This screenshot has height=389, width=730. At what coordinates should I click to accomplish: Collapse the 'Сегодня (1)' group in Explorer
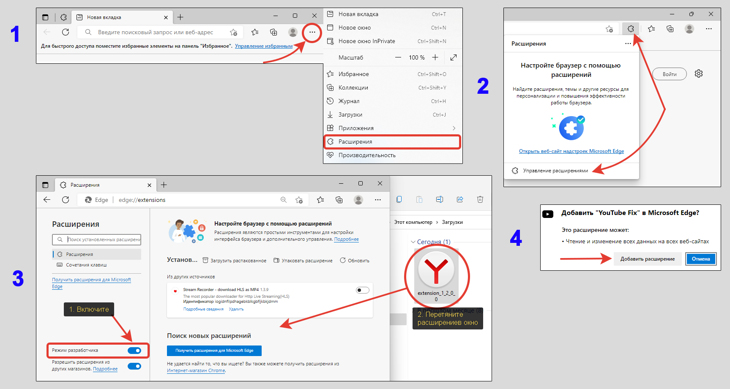[413, 242]
